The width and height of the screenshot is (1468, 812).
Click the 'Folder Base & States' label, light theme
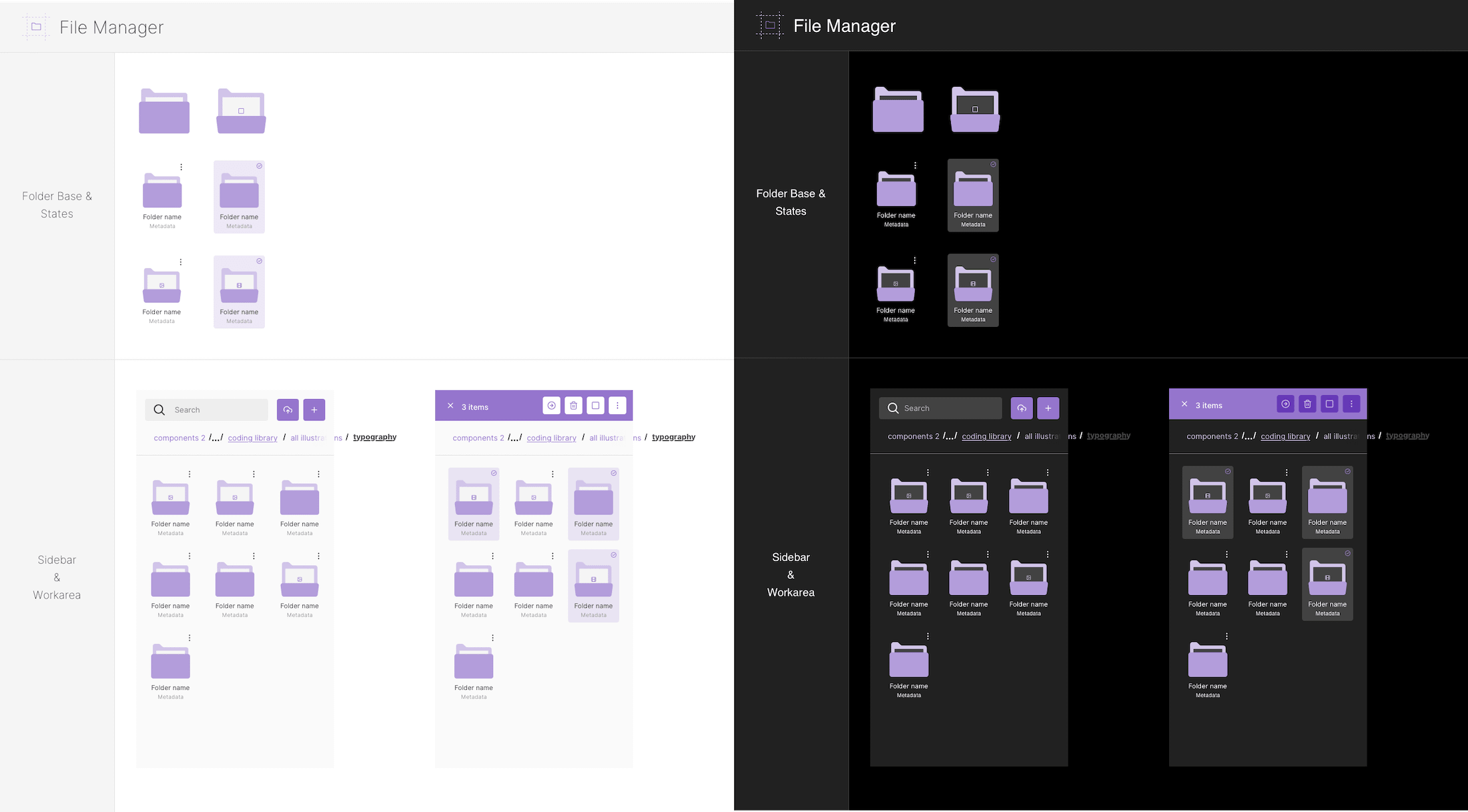pos(57,205)
